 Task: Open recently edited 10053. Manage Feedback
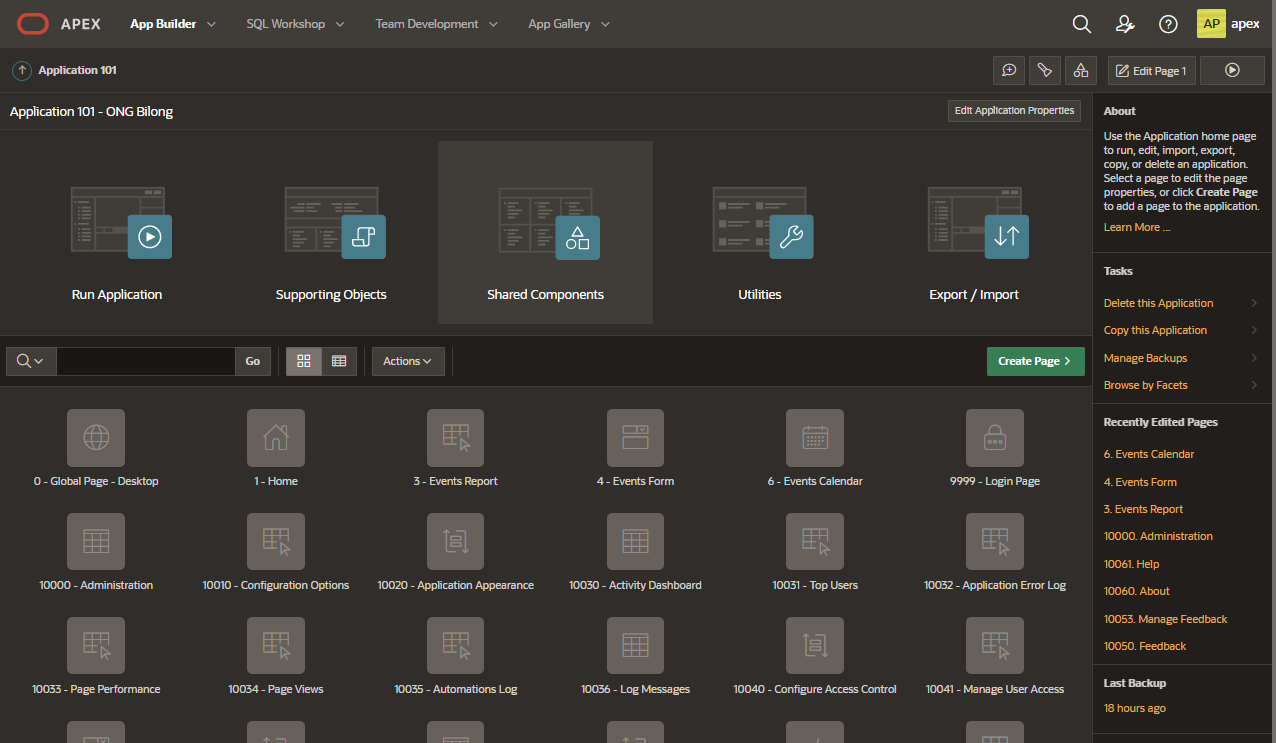1165,619
